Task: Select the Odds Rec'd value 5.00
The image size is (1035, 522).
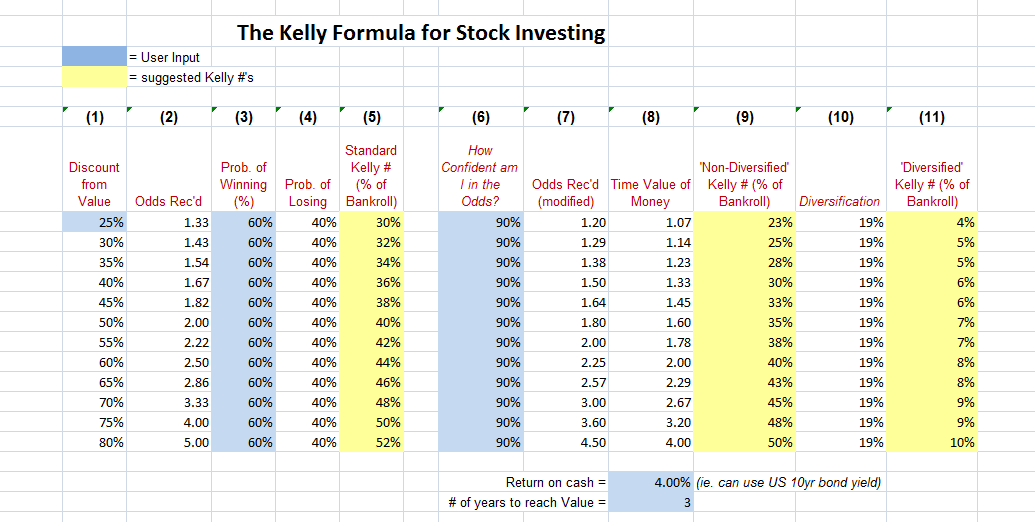Action: [x=169, y=442]
